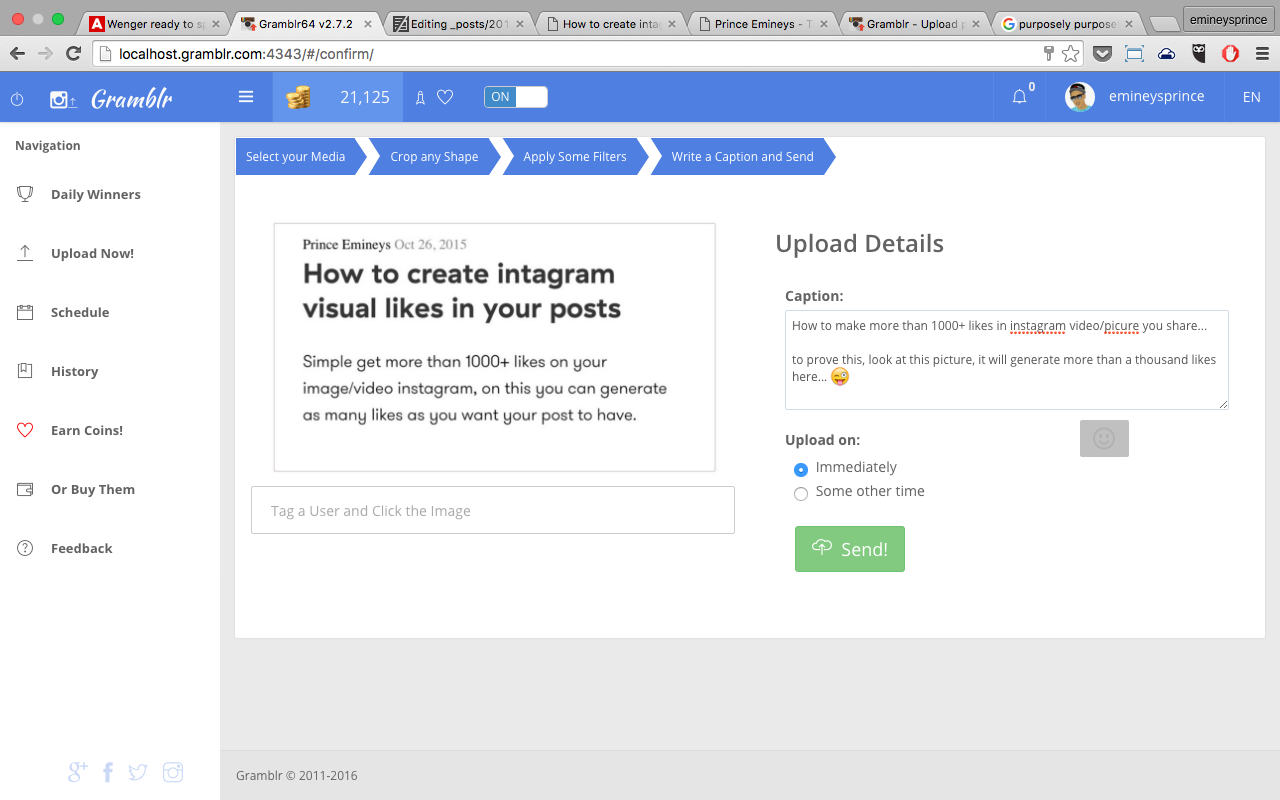The width and height of the screenshot is (1280, 800).
Task: Click the browser back arrow
Action: [x=17, y=53]
